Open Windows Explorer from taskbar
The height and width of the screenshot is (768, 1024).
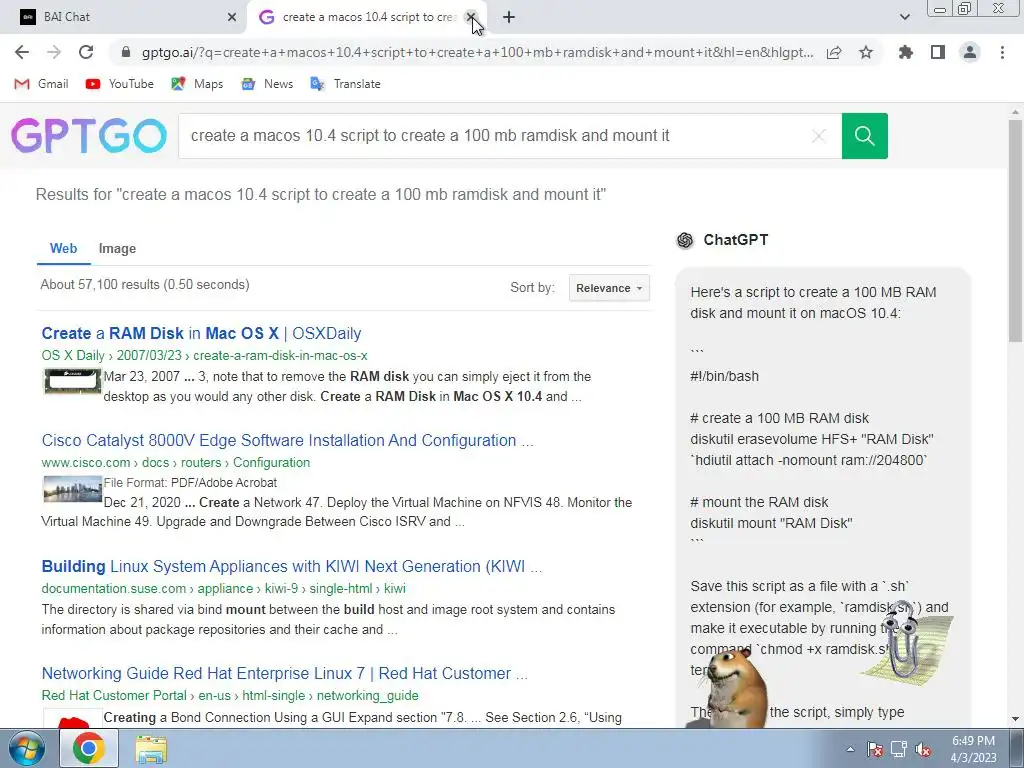click(151, 748)
